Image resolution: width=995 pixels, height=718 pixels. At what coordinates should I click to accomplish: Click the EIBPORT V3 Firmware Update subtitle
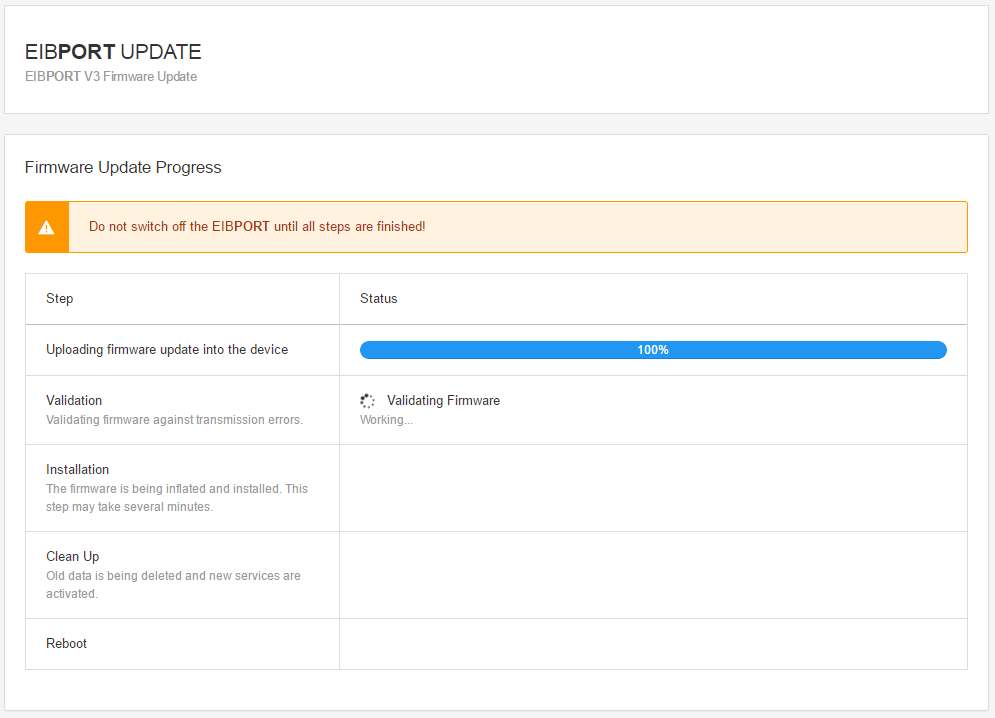(x=111, y=77)
